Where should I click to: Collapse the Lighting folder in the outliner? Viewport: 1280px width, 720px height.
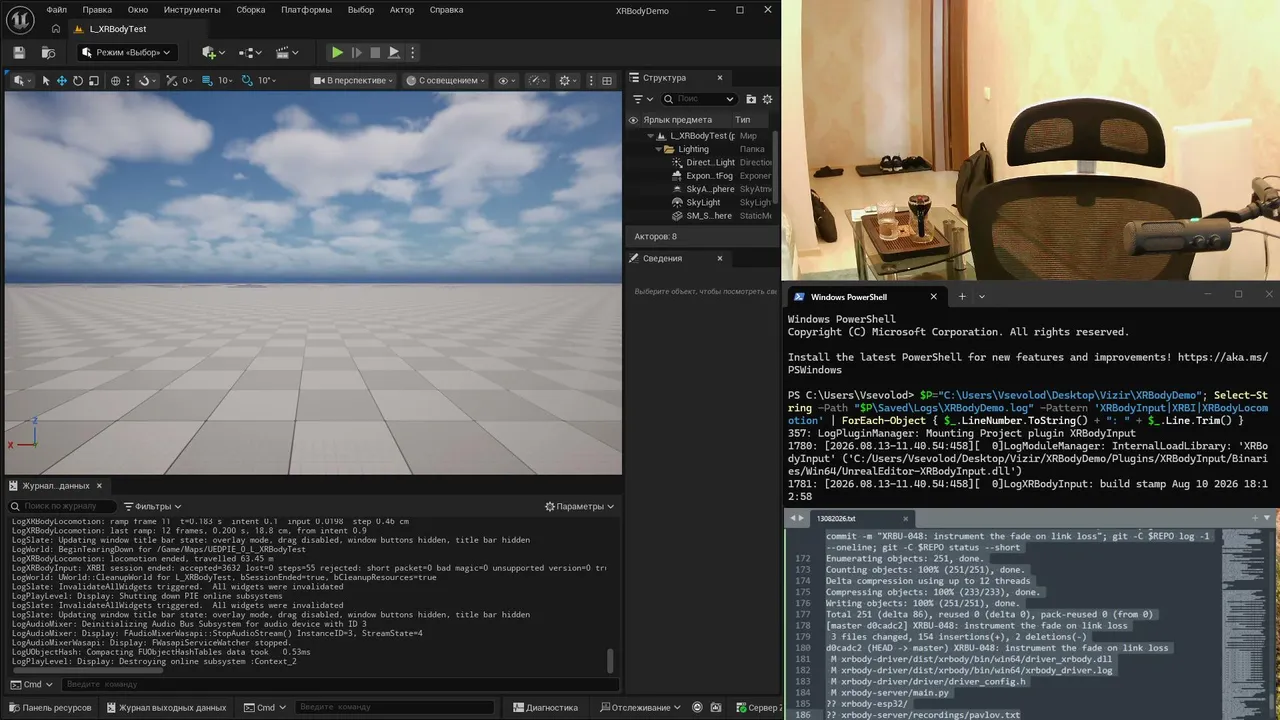659,149
